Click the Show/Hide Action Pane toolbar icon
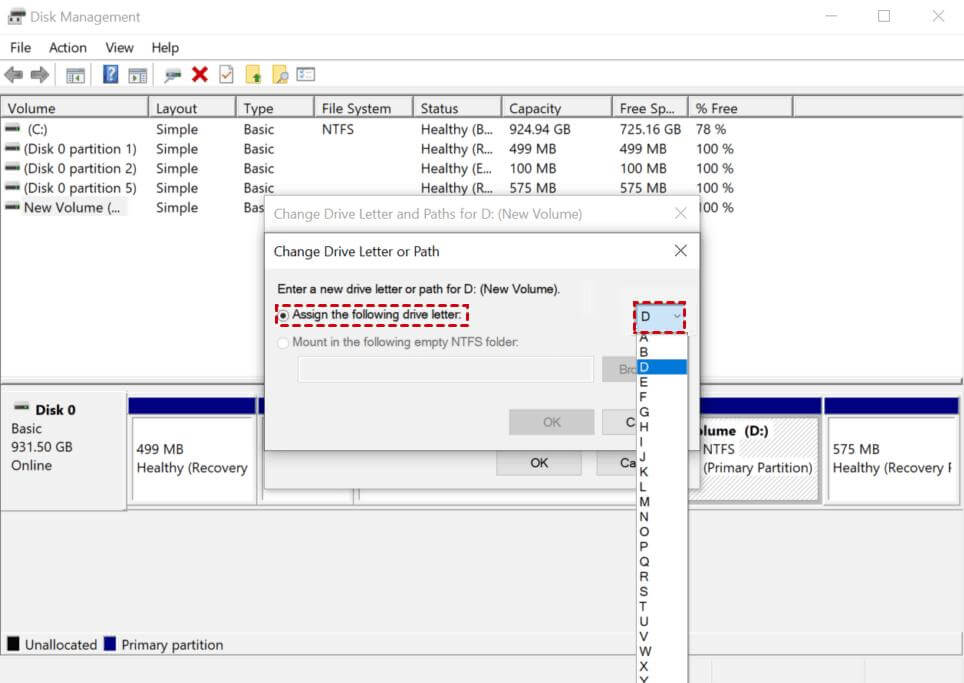The width and height of the screenshot is (964, 683). 137,74
